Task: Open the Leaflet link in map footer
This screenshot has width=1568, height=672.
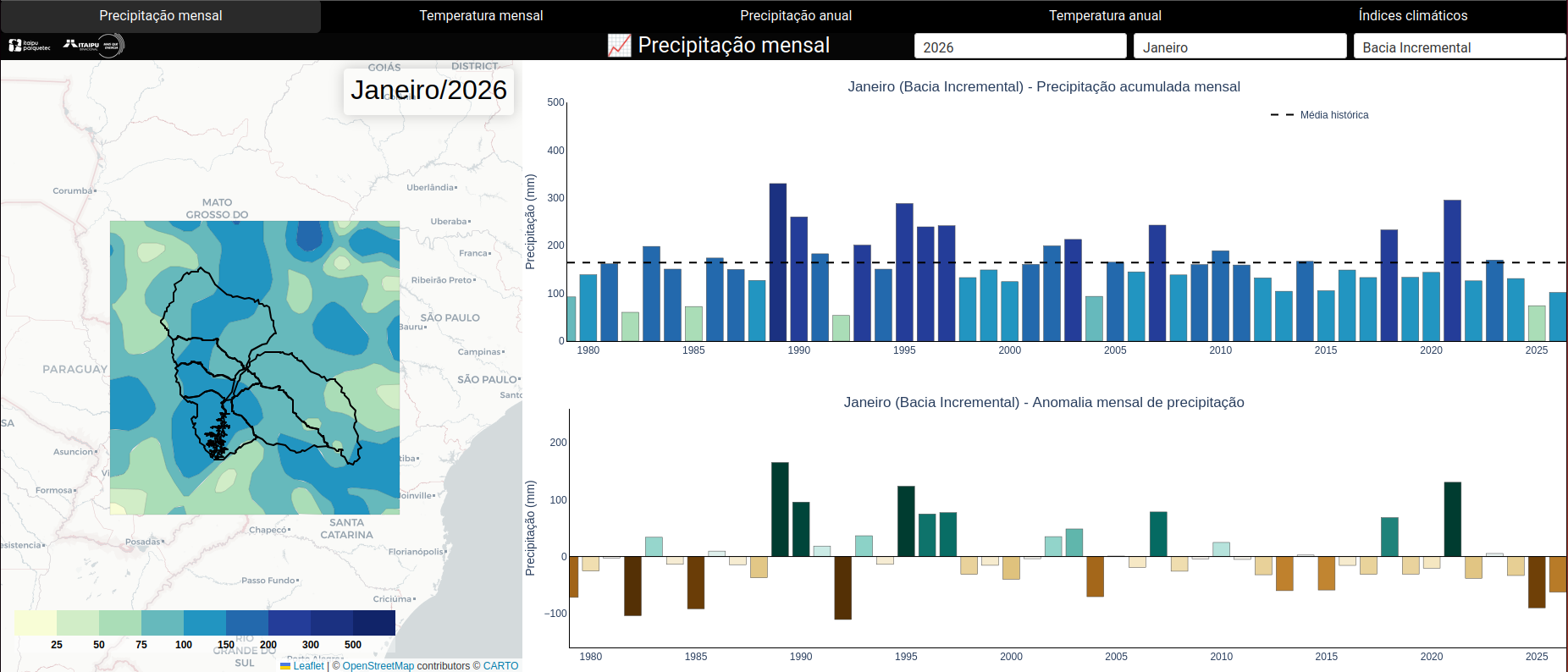Action: coord(308,666)
